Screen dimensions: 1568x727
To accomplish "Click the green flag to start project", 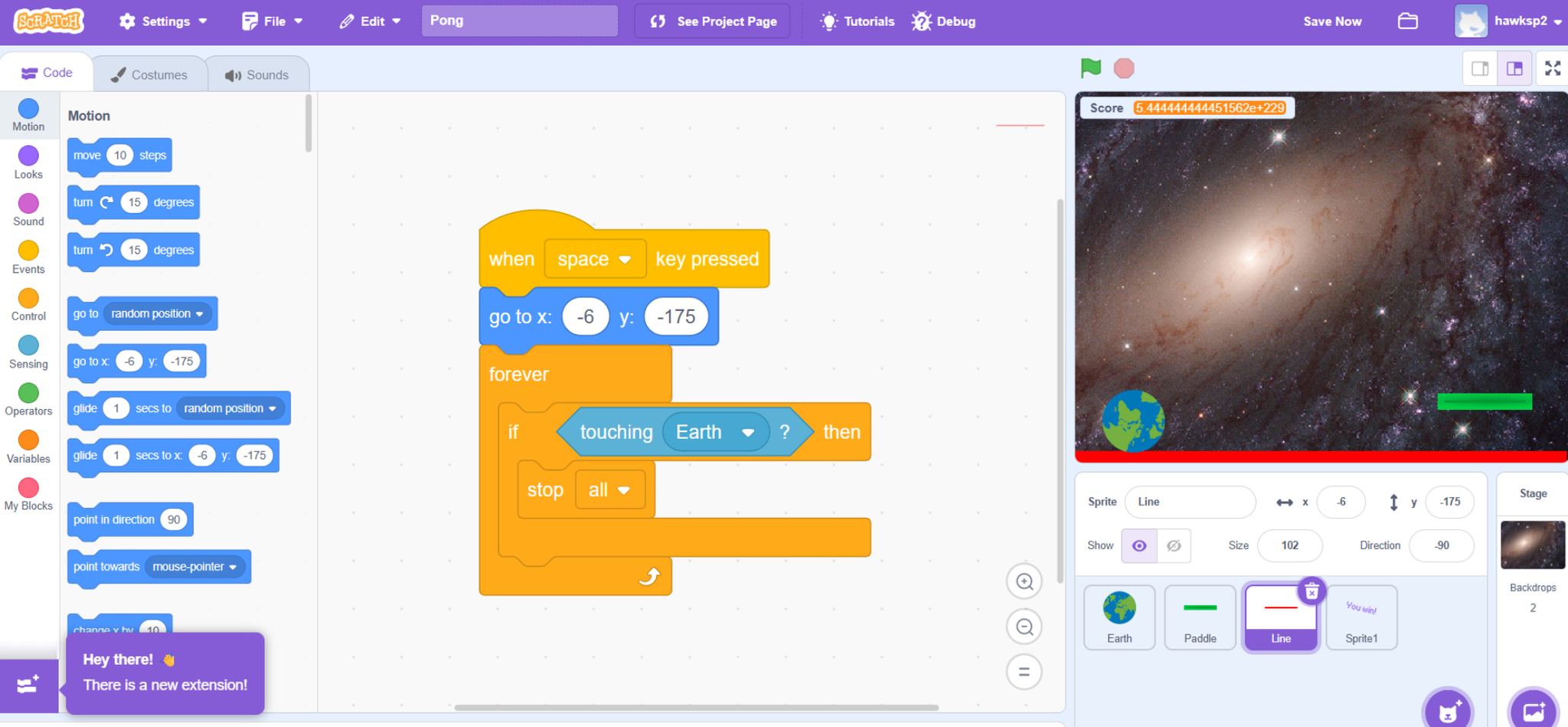I will point(1090,68).
